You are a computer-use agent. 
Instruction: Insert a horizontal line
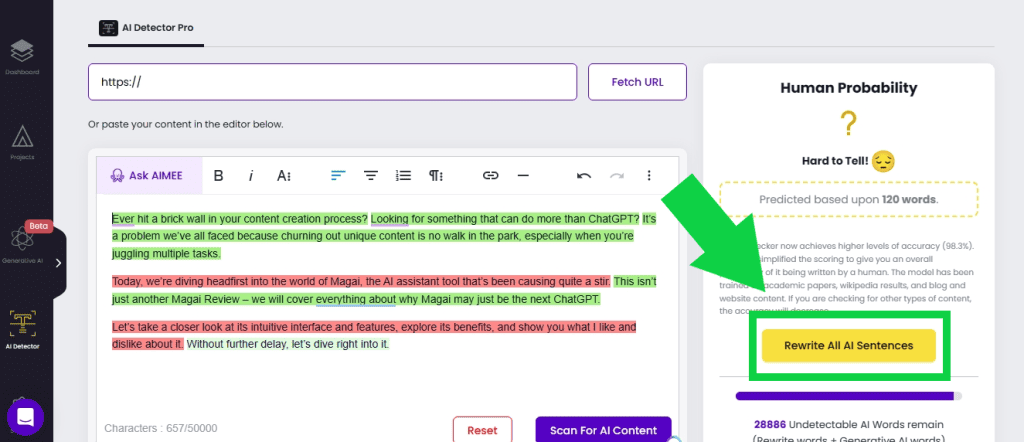click(522, 176)
